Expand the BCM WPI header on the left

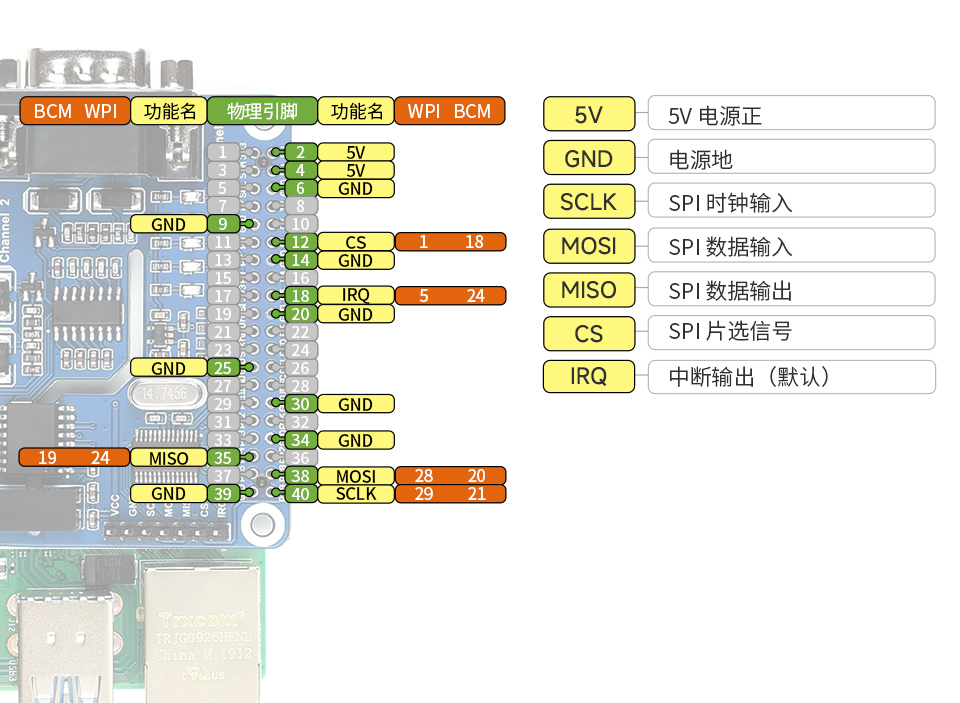click(75, 111)
